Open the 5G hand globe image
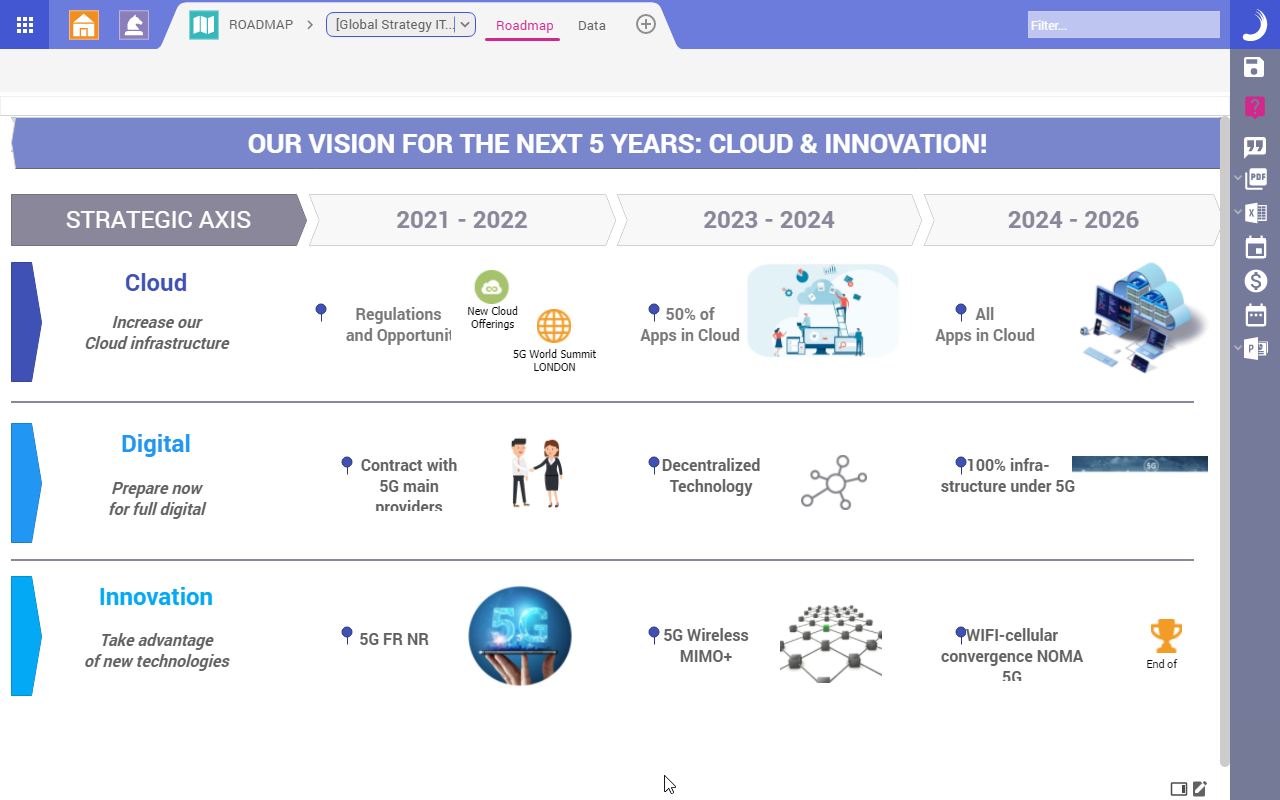 (x=520, y=636)
